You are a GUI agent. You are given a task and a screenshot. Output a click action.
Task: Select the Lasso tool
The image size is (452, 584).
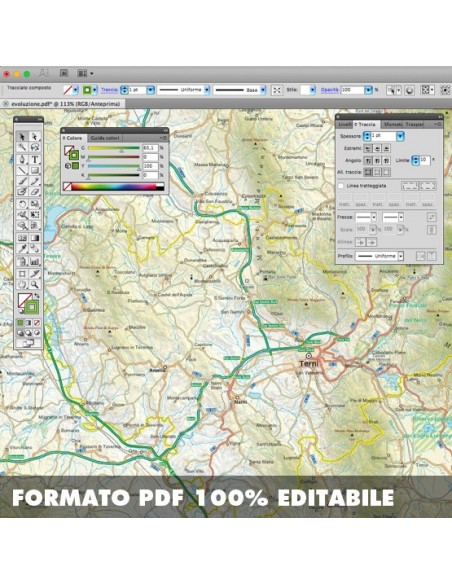(x=35, y=147)
